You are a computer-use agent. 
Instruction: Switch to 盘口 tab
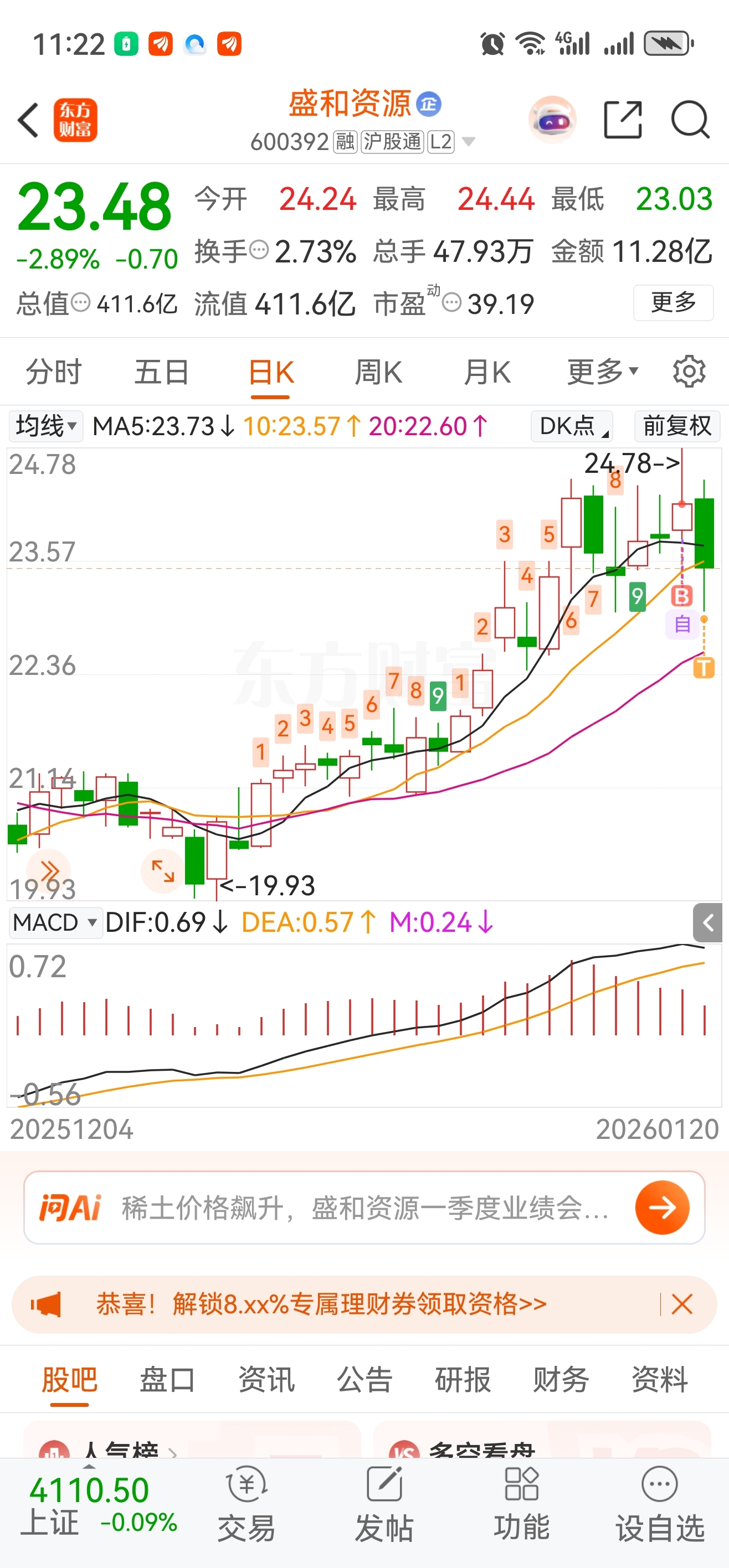coord(167,1379)
